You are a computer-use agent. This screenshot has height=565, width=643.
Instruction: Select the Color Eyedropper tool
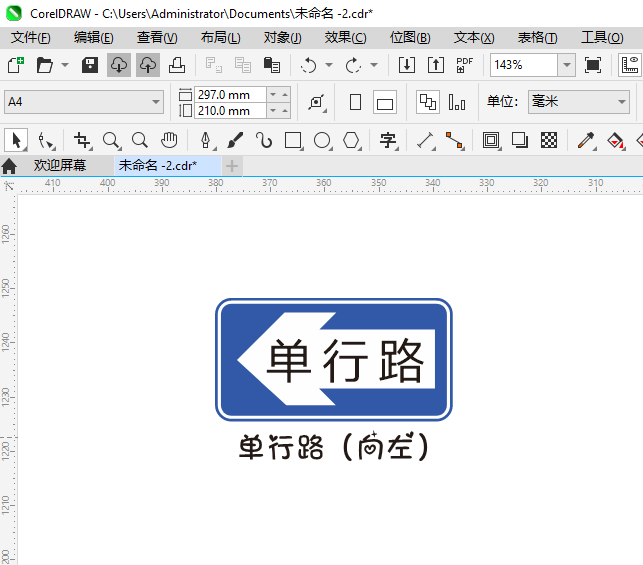(x=586, y=140)
